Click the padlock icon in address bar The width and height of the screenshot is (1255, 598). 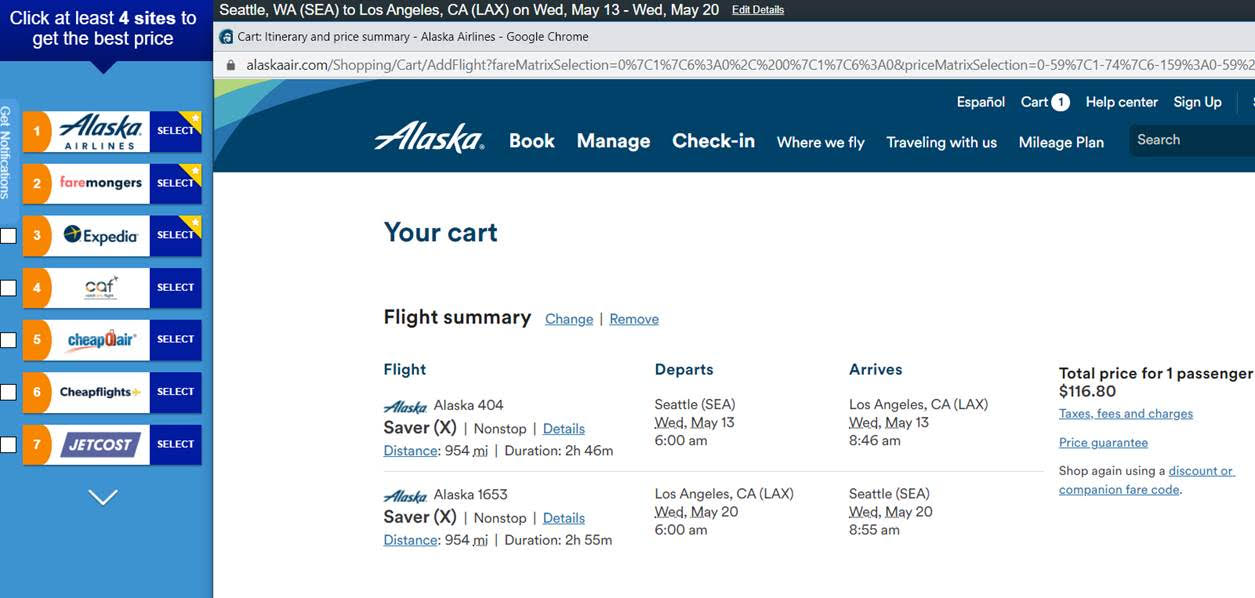pyautogui.click(x=231, y=65)
